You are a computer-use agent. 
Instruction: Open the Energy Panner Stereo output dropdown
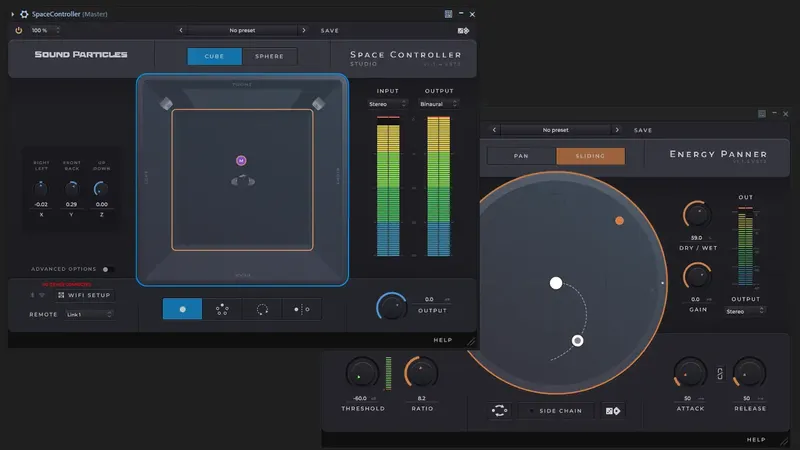click(745, 311)
